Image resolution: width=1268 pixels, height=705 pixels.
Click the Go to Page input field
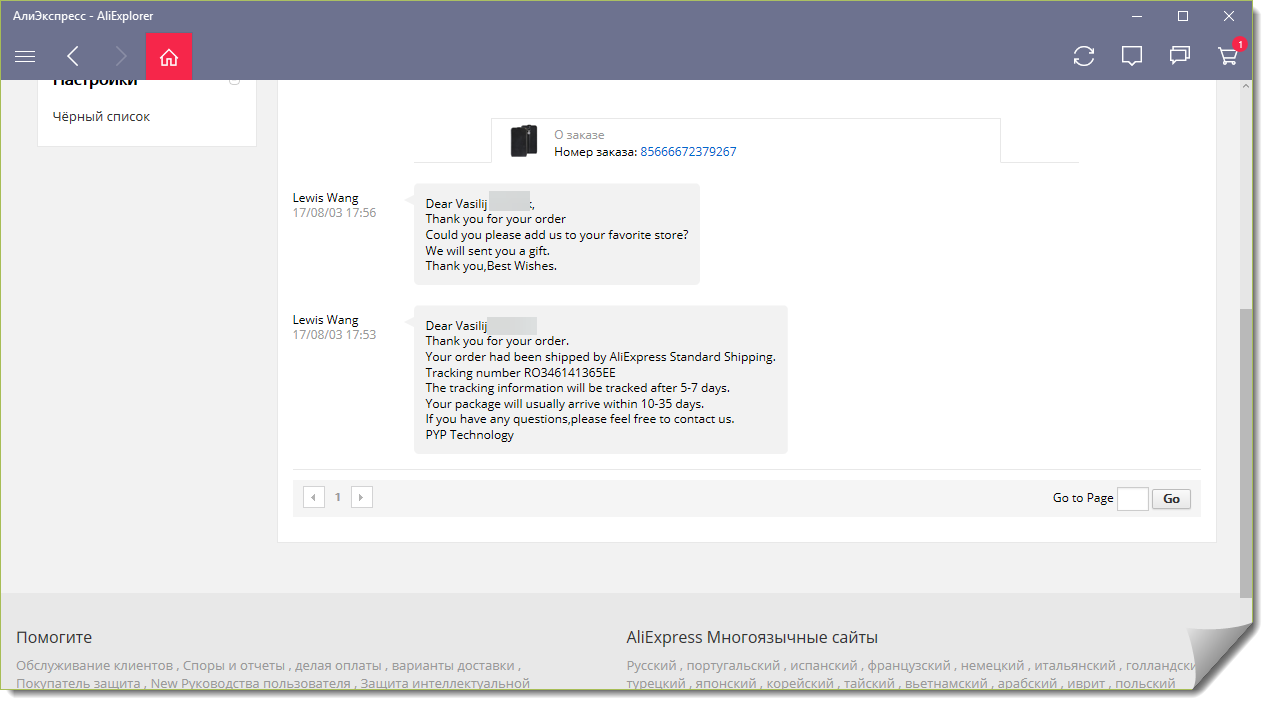[1132, 499]
